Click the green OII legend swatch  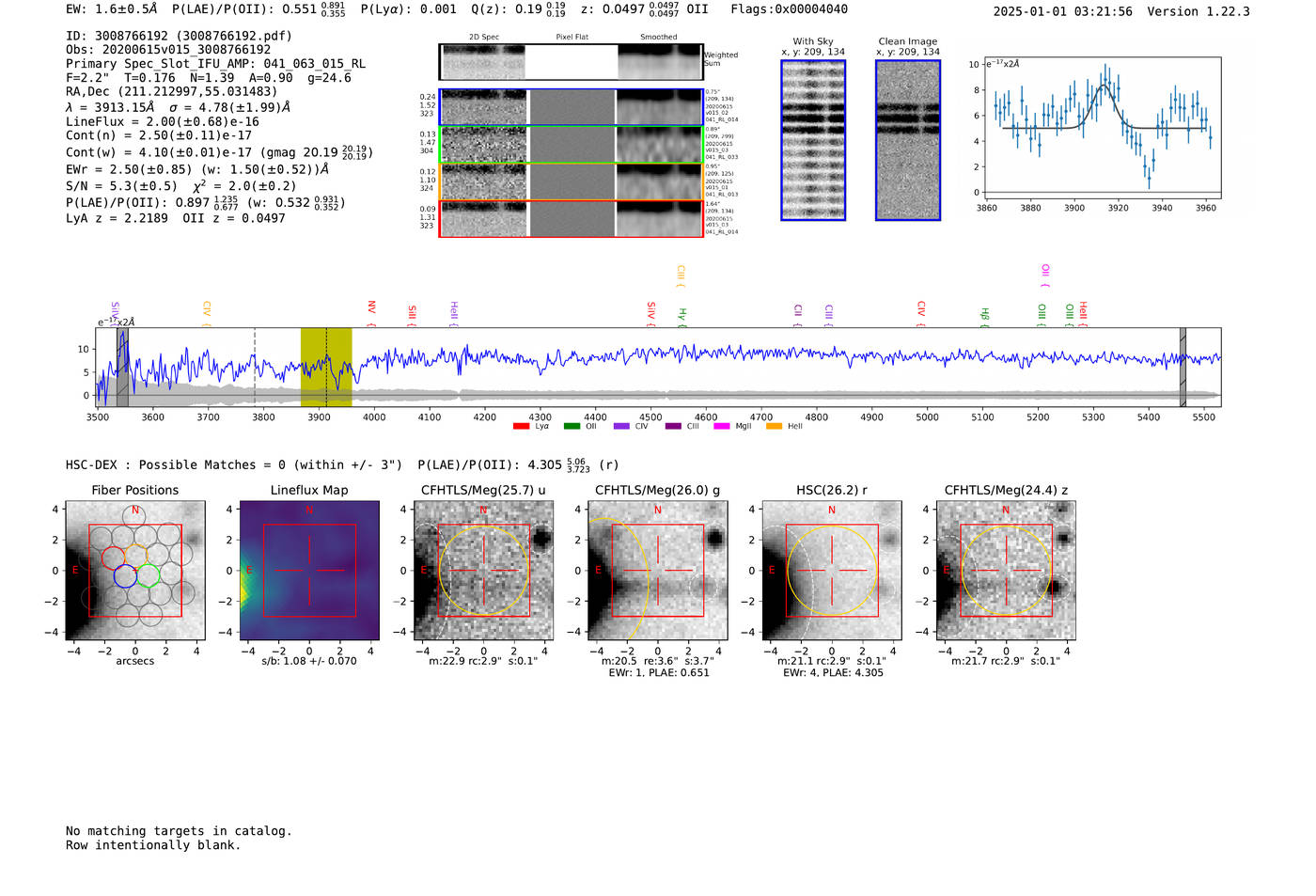(x=572, y=427)
